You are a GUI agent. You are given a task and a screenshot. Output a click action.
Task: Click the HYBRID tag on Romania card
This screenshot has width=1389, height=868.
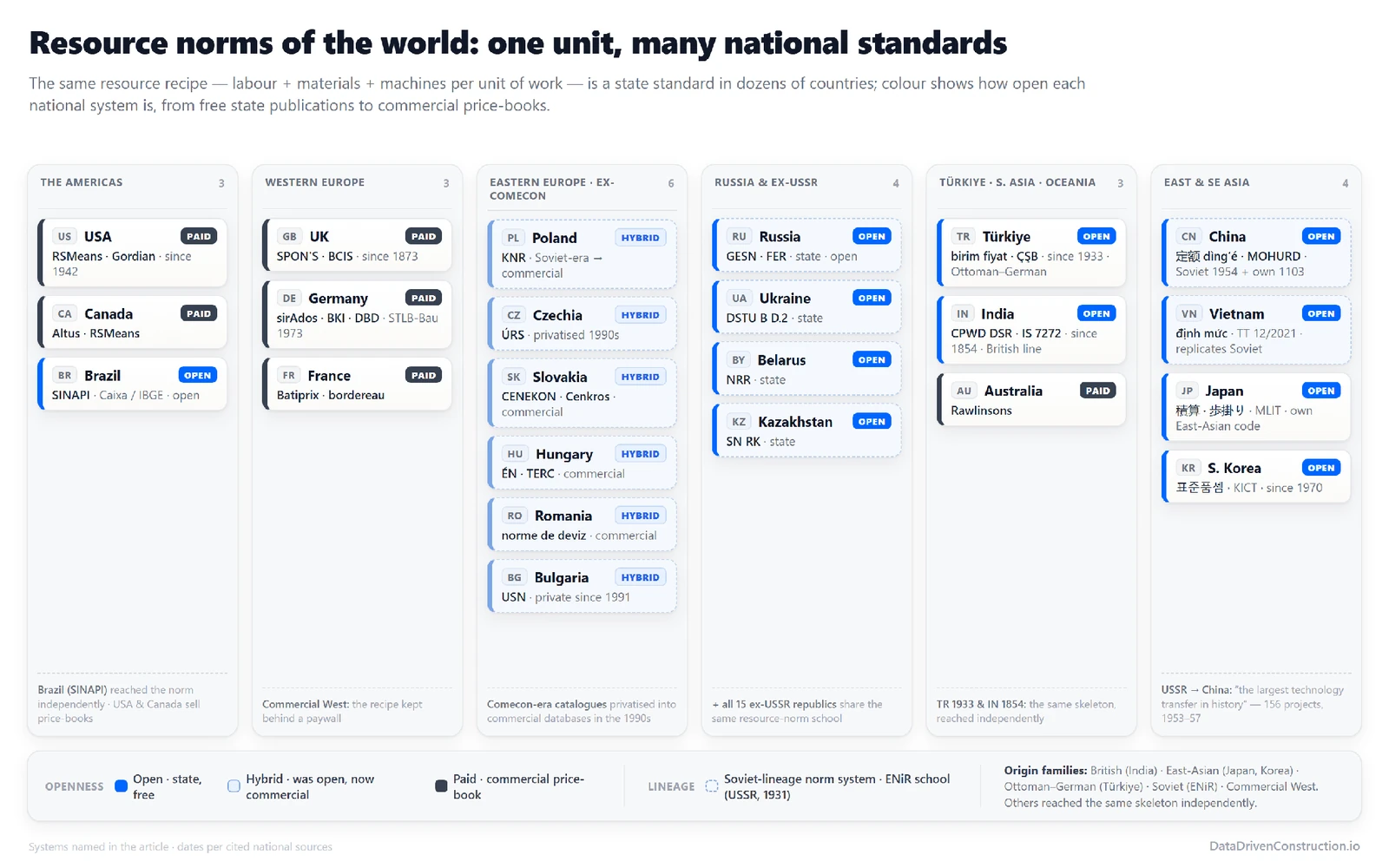(641, 516)
